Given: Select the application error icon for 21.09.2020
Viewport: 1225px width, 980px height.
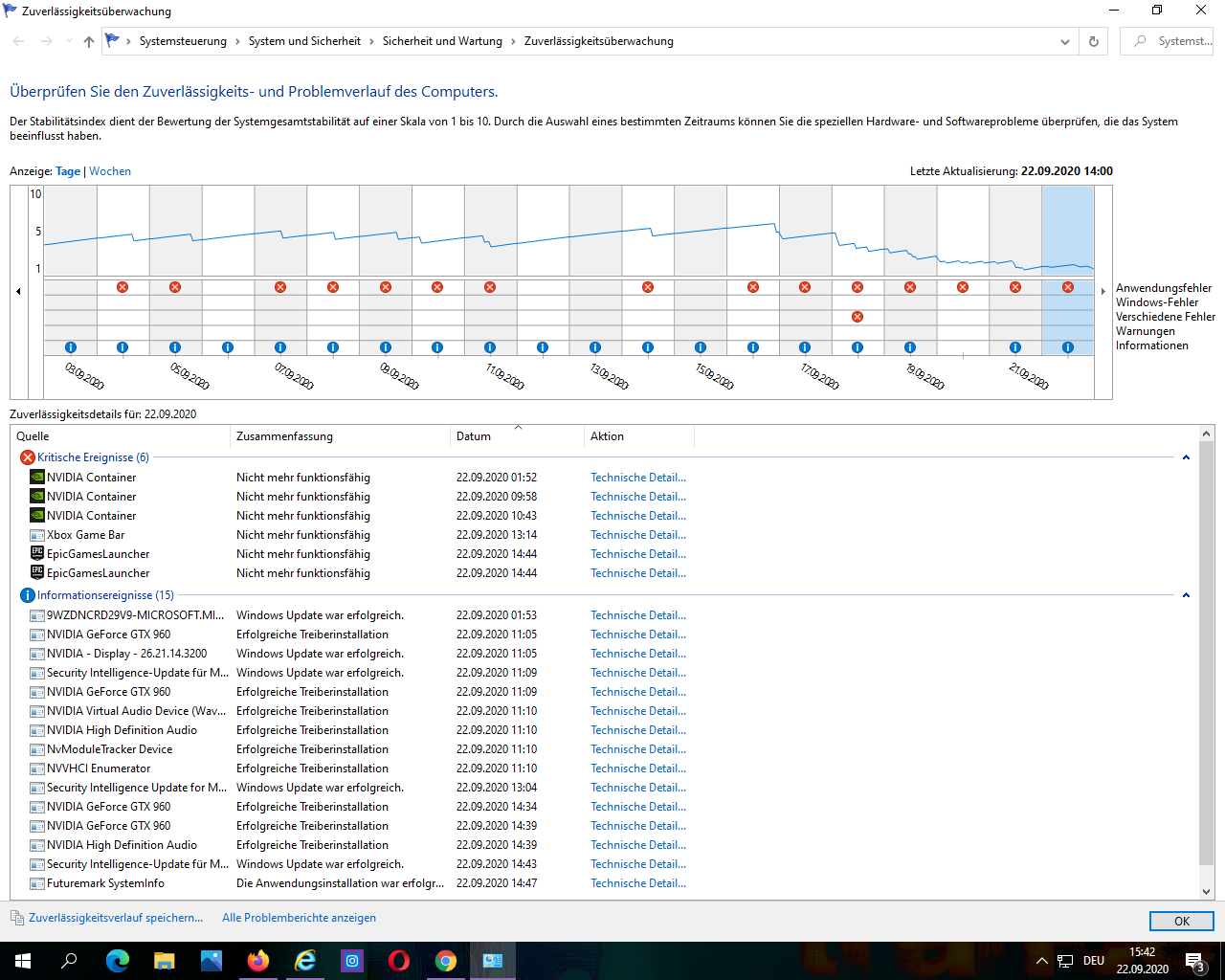Looking at the screenshot, I should tap(1015, 287).
